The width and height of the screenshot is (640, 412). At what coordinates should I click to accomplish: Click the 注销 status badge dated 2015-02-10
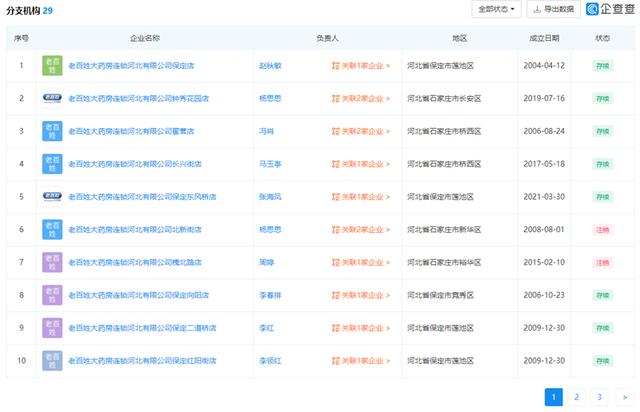(x=602, y=263)
